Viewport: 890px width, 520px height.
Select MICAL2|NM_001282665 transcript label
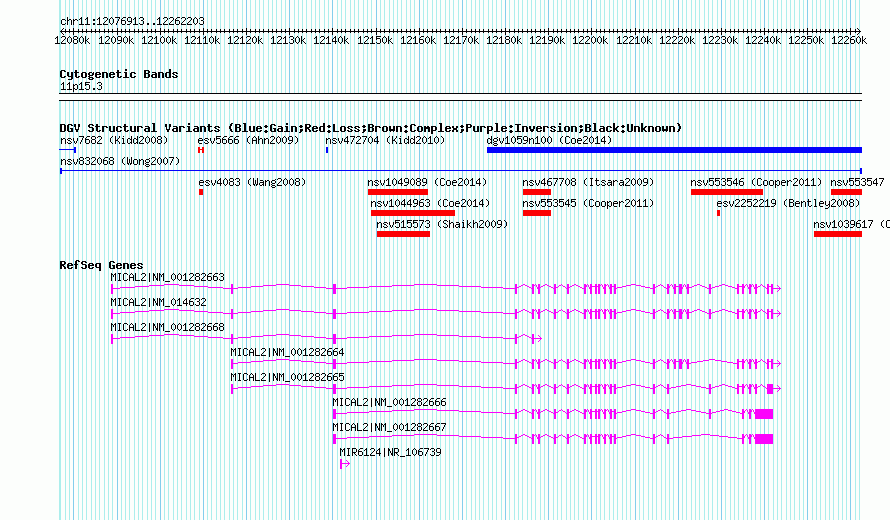click(x=287, y=377)
